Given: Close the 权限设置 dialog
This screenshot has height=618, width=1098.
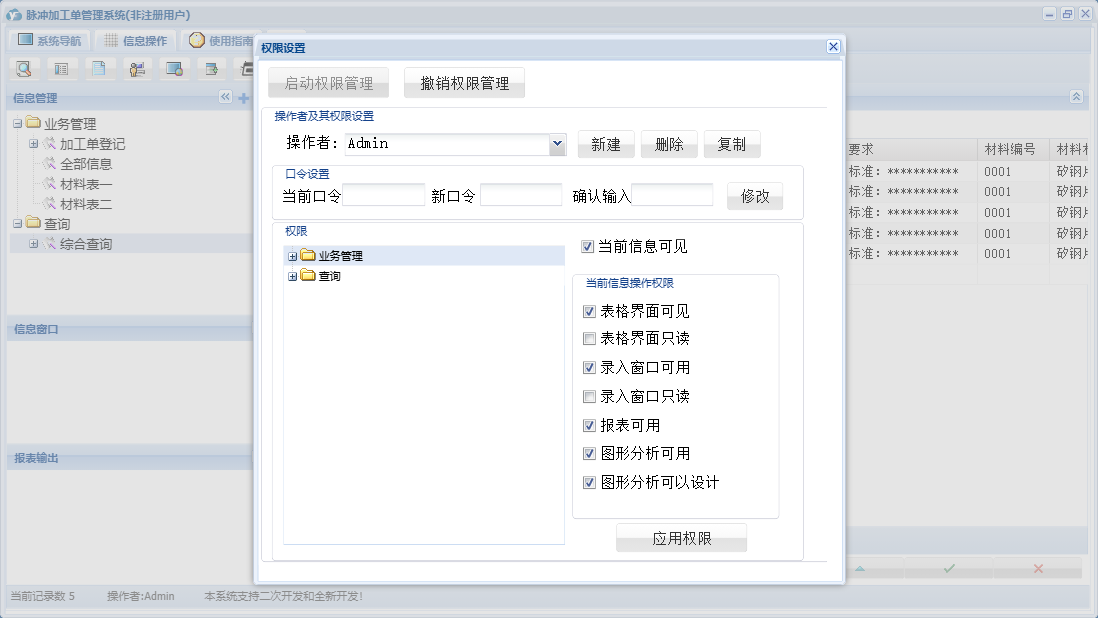Looking at the screenshot, I should click(x=833, y=46).
